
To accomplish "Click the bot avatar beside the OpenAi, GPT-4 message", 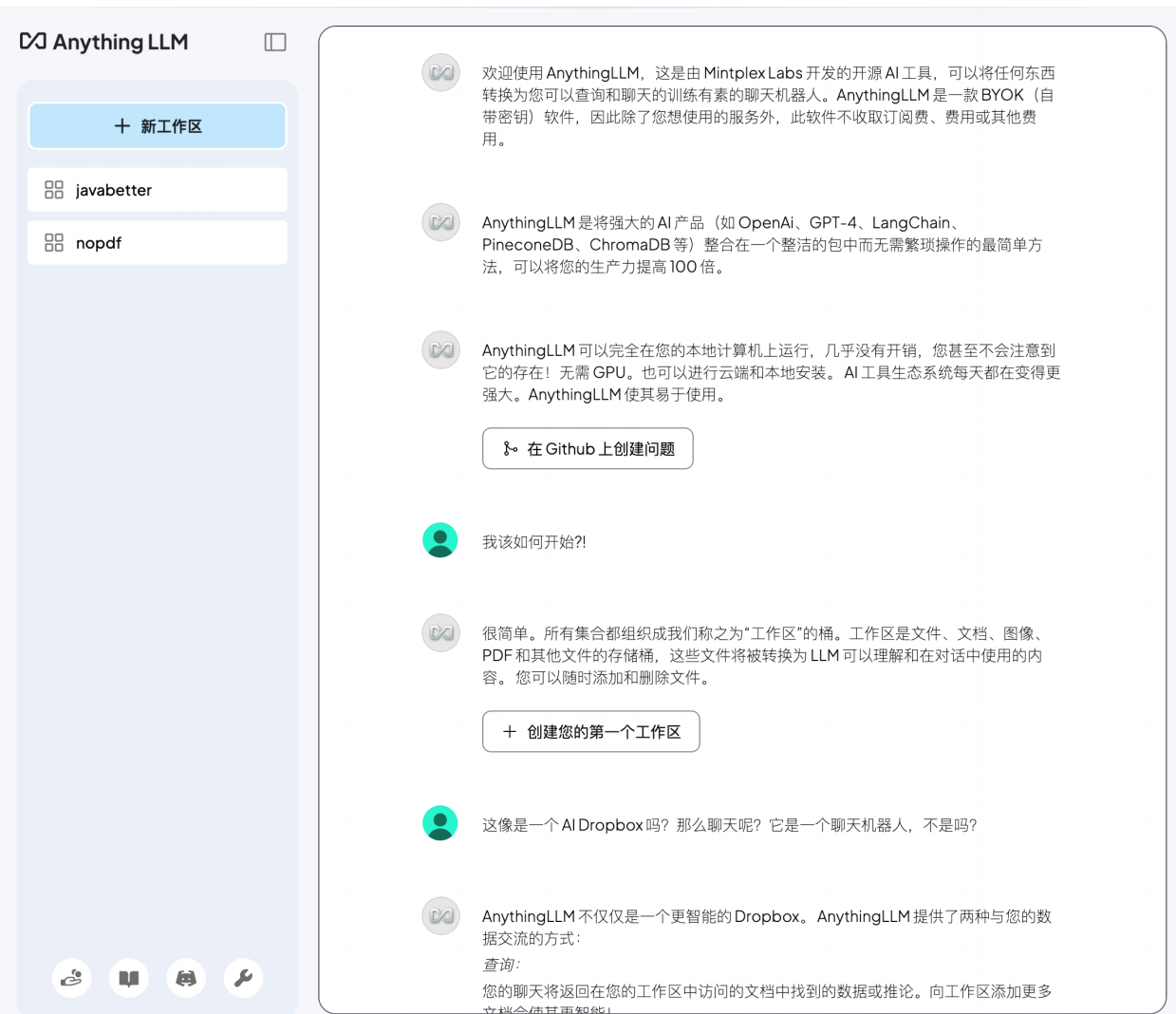I will (440, 222).
